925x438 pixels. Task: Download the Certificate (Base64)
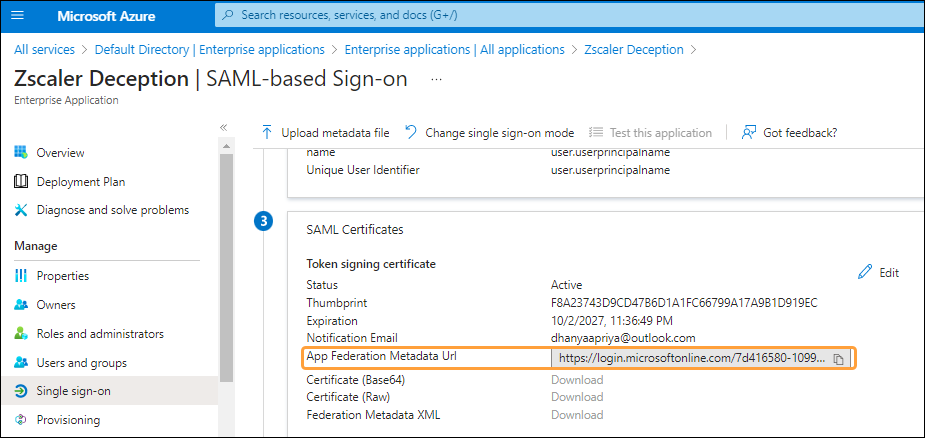pyautogui.click(x=577, y=379)
